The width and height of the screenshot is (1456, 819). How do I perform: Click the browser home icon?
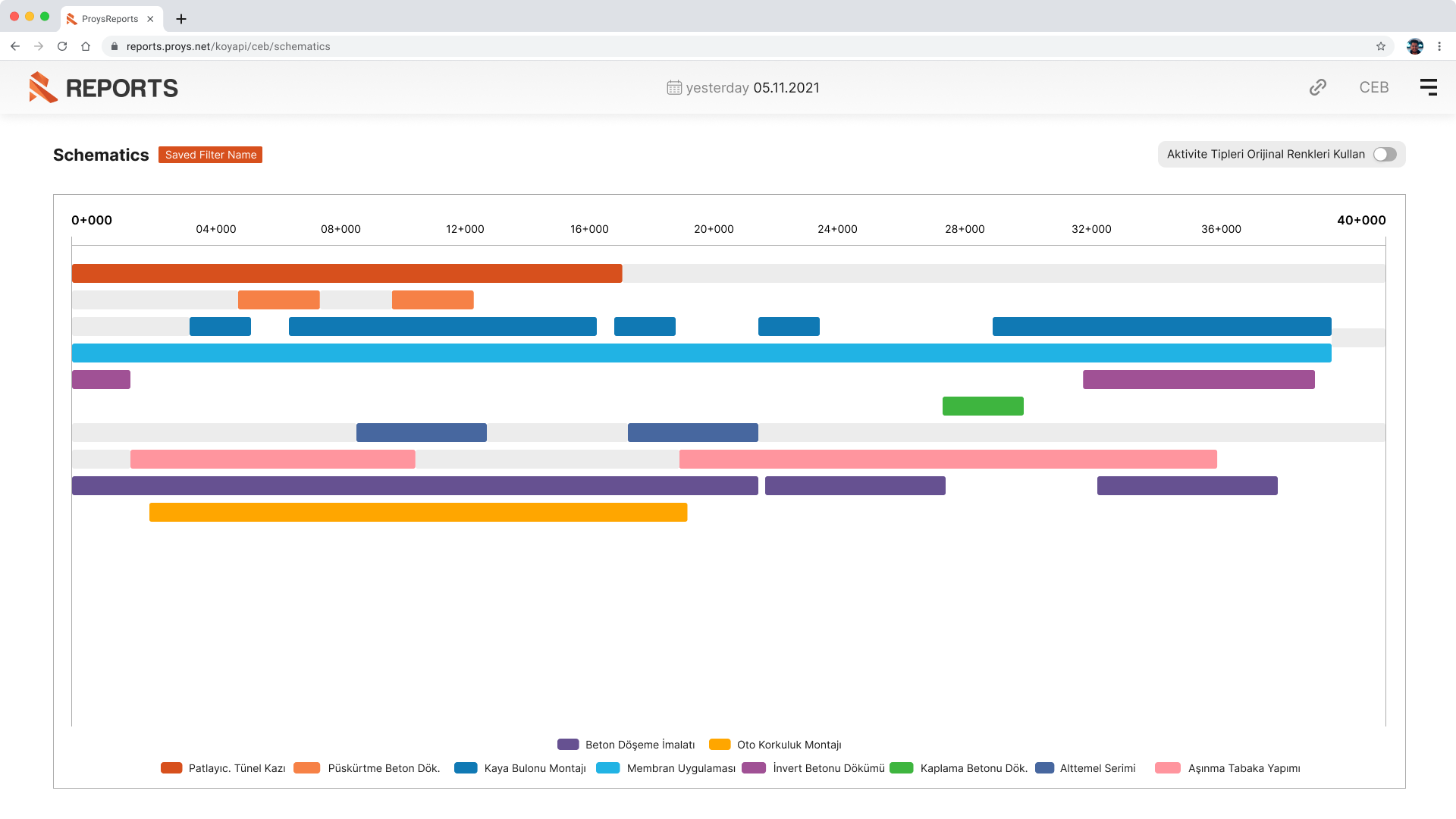pyautogui.click(x=86, y=46)
